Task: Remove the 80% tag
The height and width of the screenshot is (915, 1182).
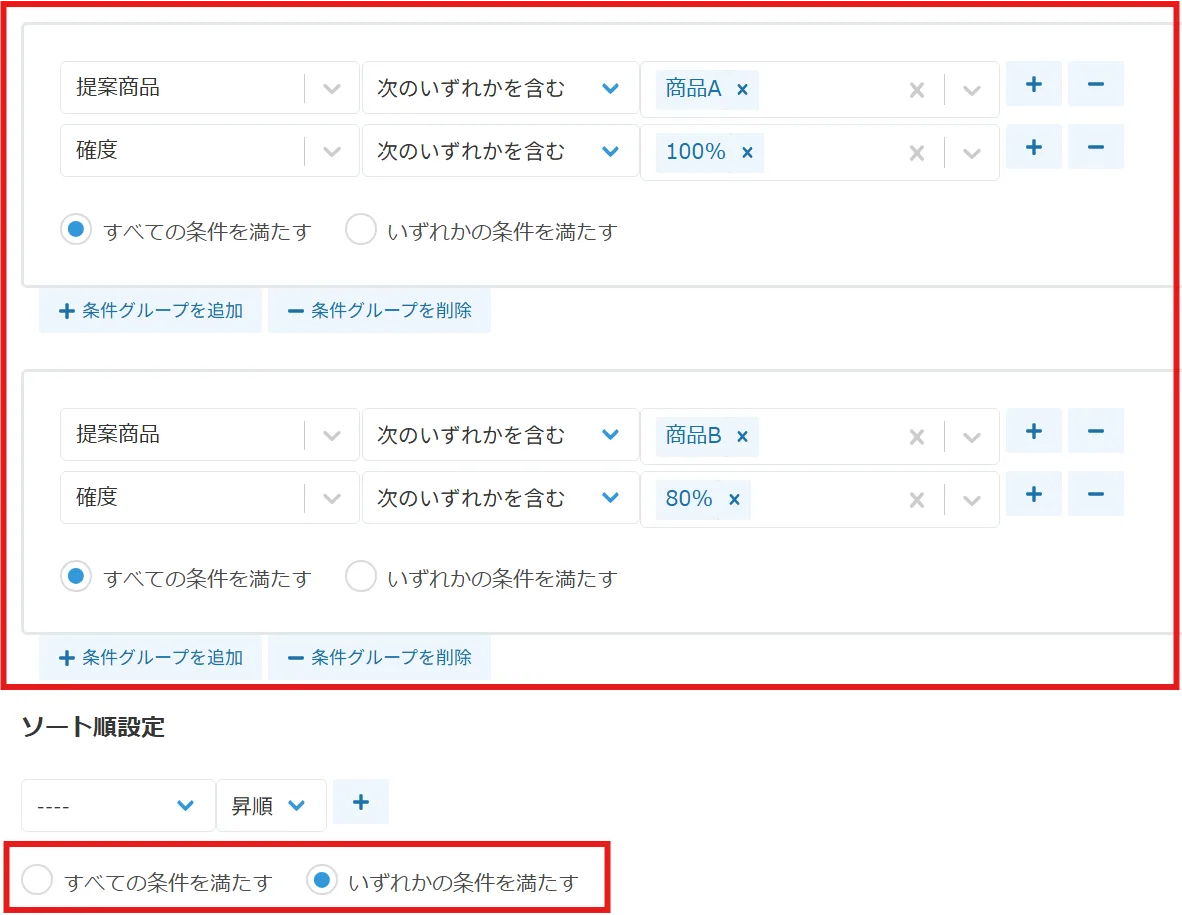Action: click(734, 499)
